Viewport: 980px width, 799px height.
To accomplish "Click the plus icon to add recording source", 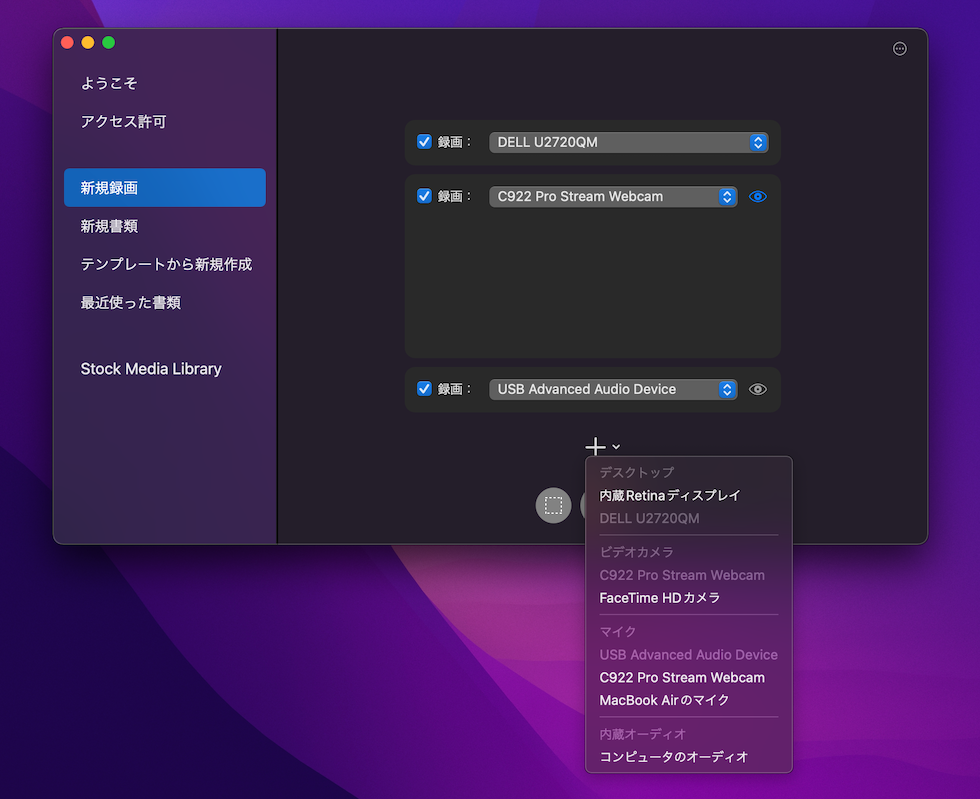I will click(x=597, y=446).
